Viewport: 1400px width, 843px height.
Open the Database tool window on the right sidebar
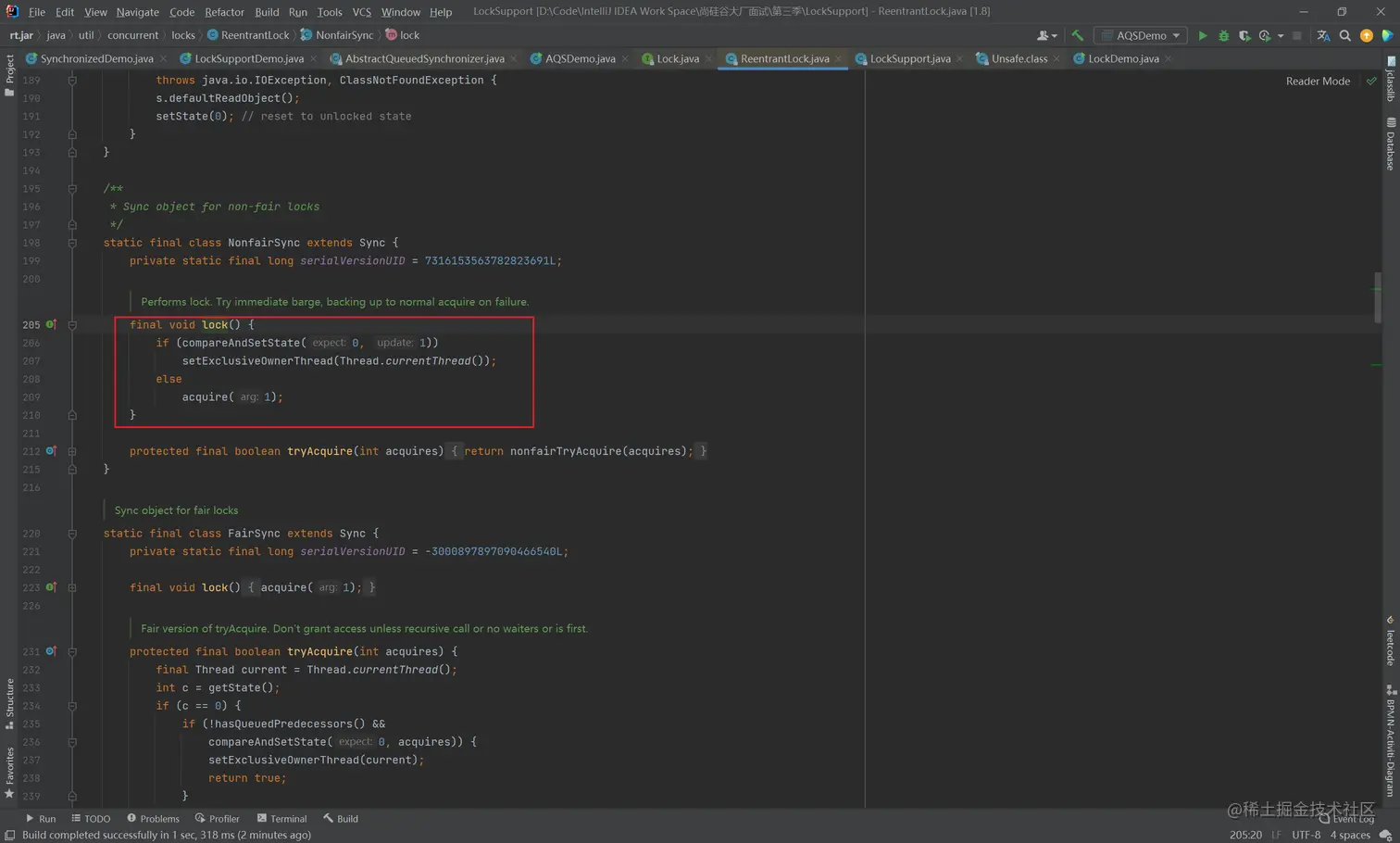1391,144
